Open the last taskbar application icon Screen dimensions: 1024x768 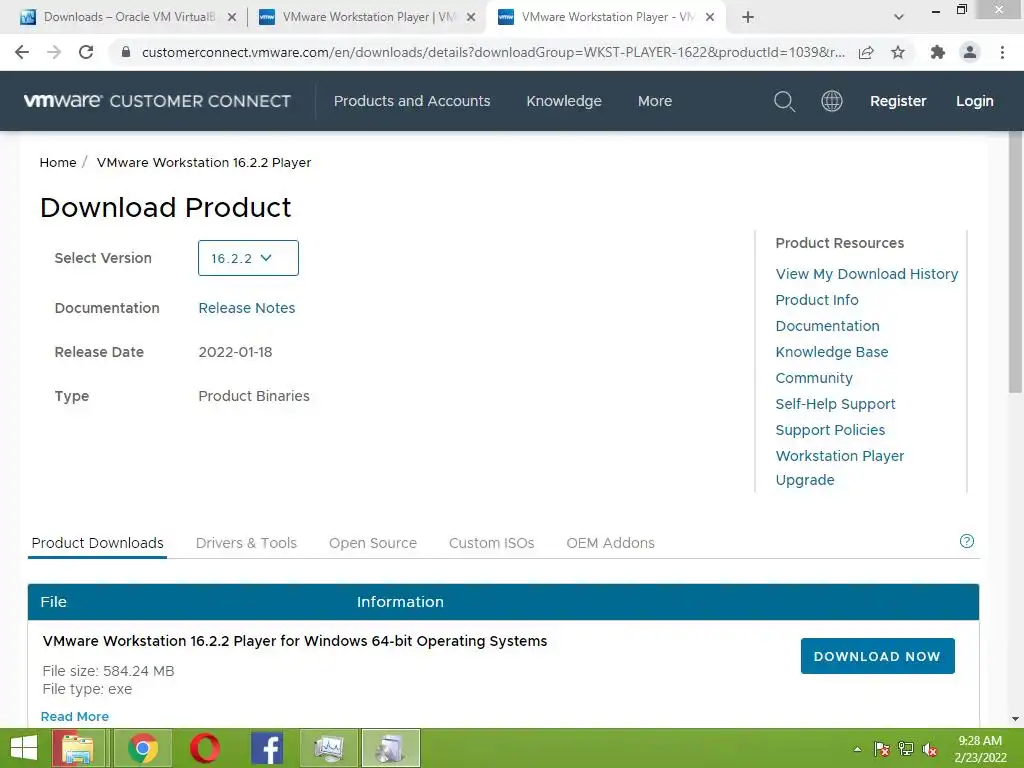(x=391, y=748)
